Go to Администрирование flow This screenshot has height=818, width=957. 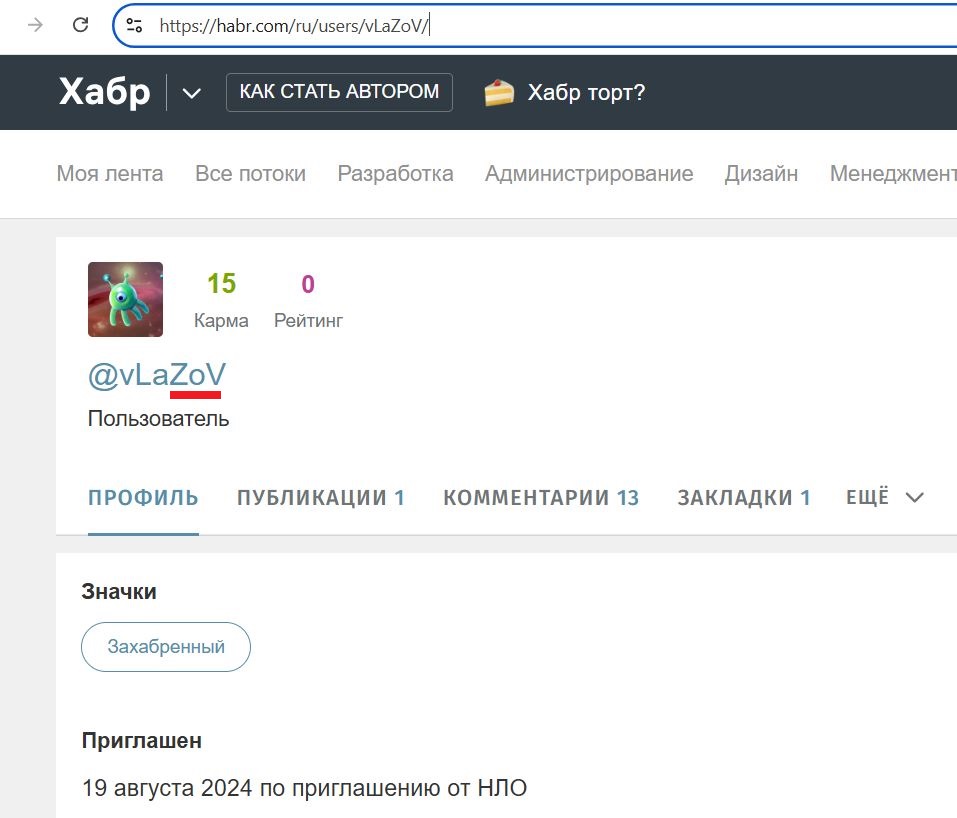point(589,174)
